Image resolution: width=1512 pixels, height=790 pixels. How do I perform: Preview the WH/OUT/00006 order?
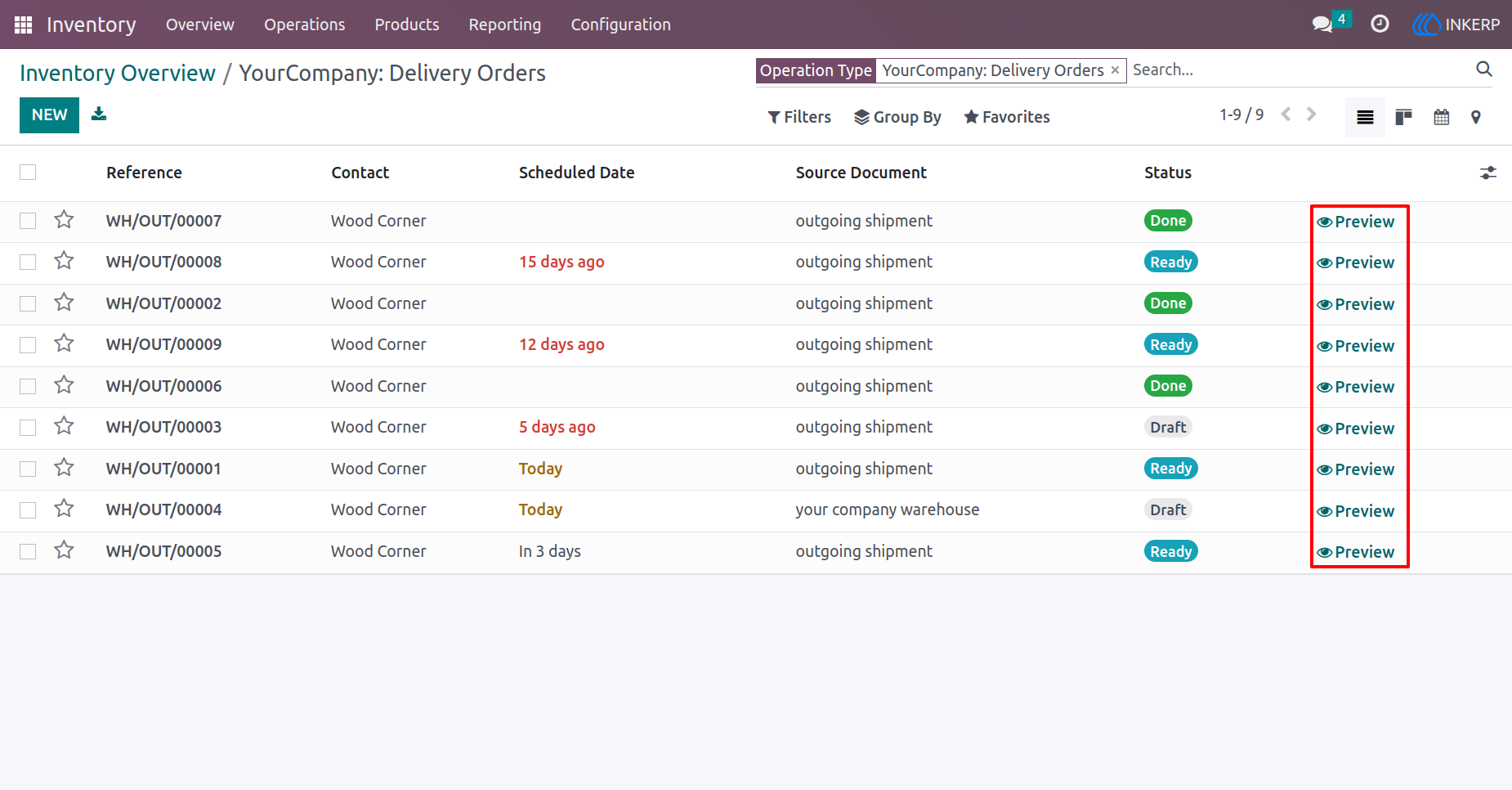[x=1356, y=387]
